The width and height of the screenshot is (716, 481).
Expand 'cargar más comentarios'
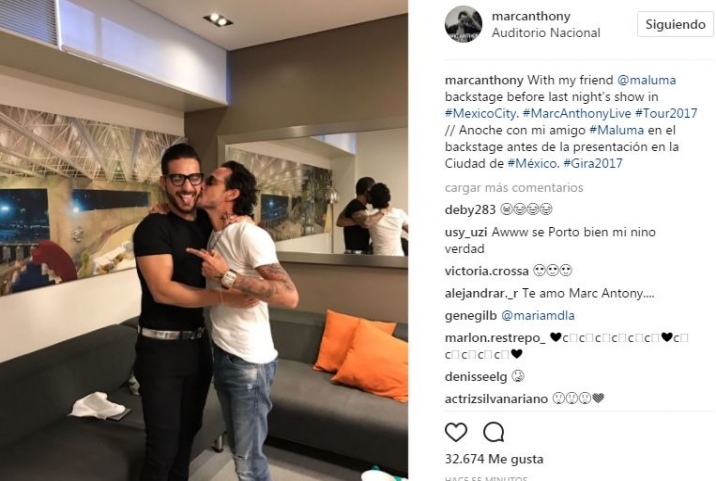514,188
